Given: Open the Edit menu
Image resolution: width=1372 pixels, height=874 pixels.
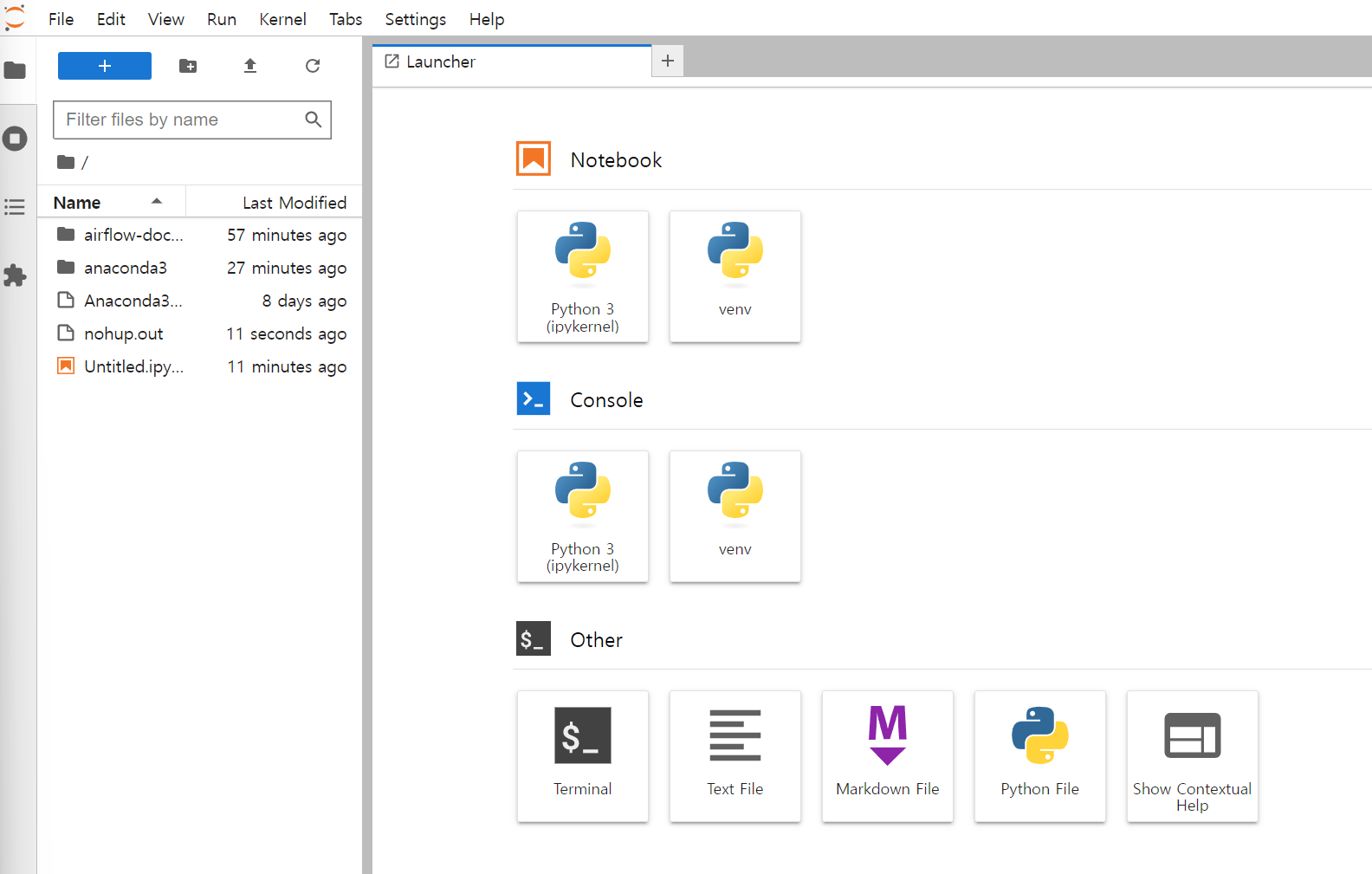Looking at the screenshot, I should 111,19.
